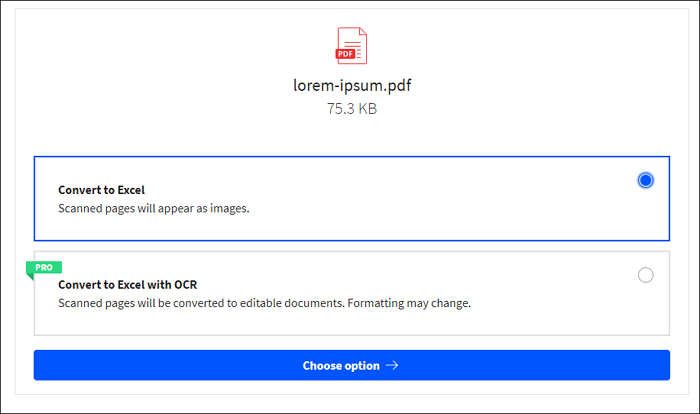Click the red PDF file icon
700x414 pixels.
pos(351,44)
